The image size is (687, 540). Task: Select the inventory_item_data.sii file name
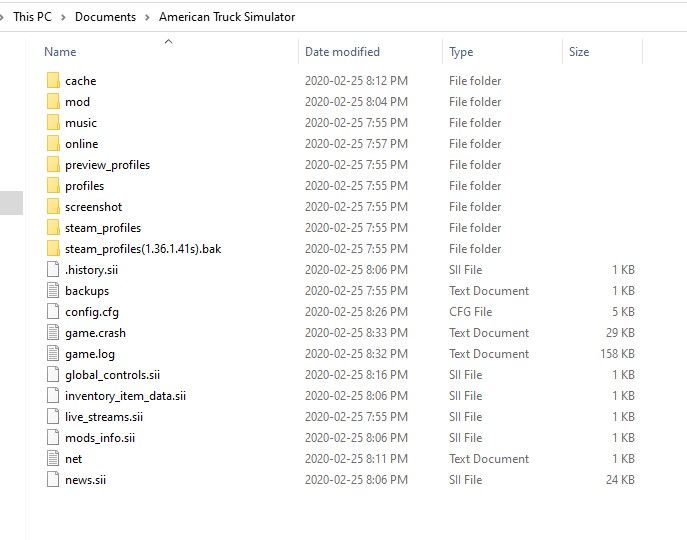[x=125, y=396]
